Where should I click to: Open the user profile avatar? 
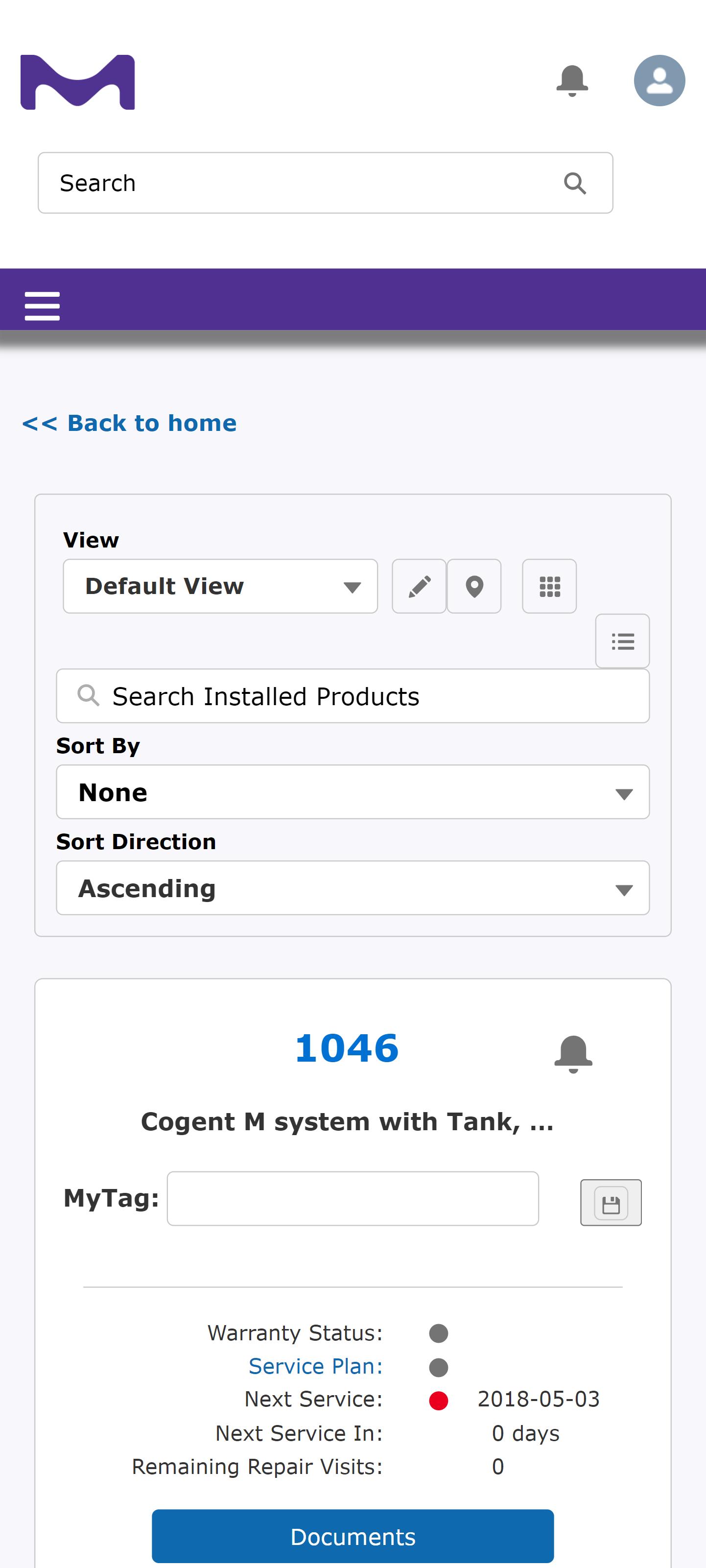tap(659, 80)
